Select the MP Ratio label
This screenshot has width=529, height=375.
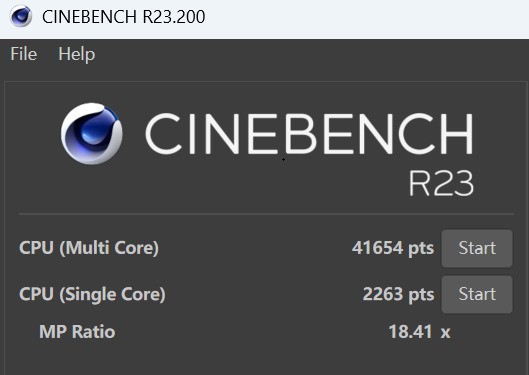[x=77, y=331]
